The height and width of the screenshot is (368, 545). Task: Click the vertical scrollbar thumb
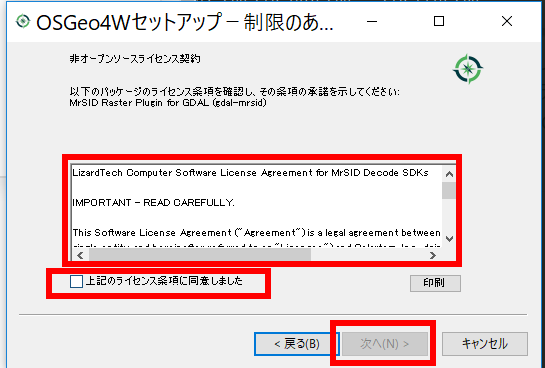[x=449, y=190]
